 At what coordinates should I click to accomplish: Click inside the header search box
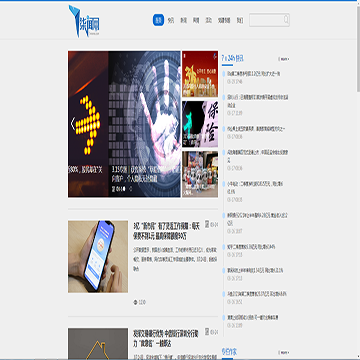(x=269, y=20)
